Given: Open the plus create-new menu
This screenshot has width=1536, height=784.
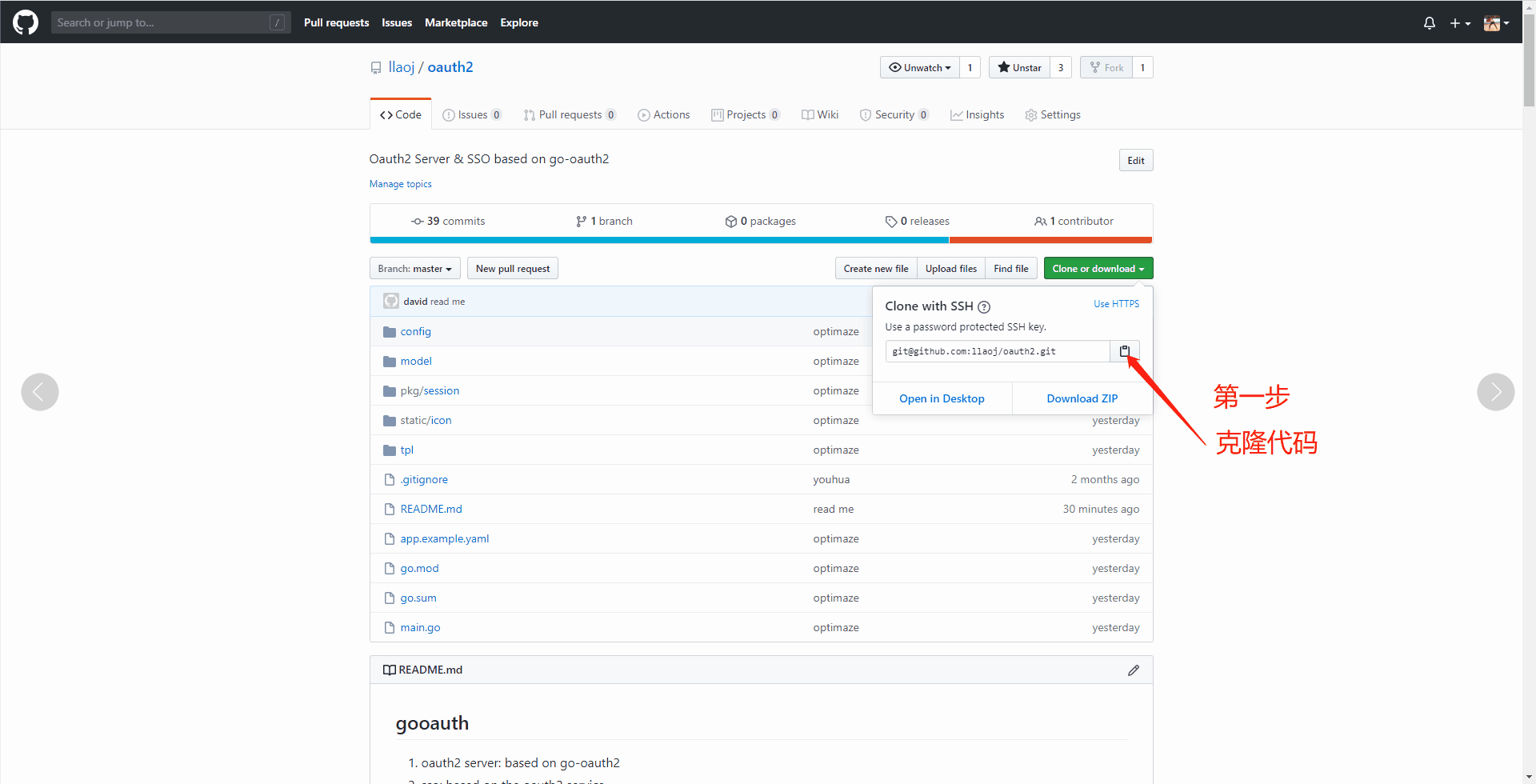Looking at the screenshot, I should tap(1460, 23).
